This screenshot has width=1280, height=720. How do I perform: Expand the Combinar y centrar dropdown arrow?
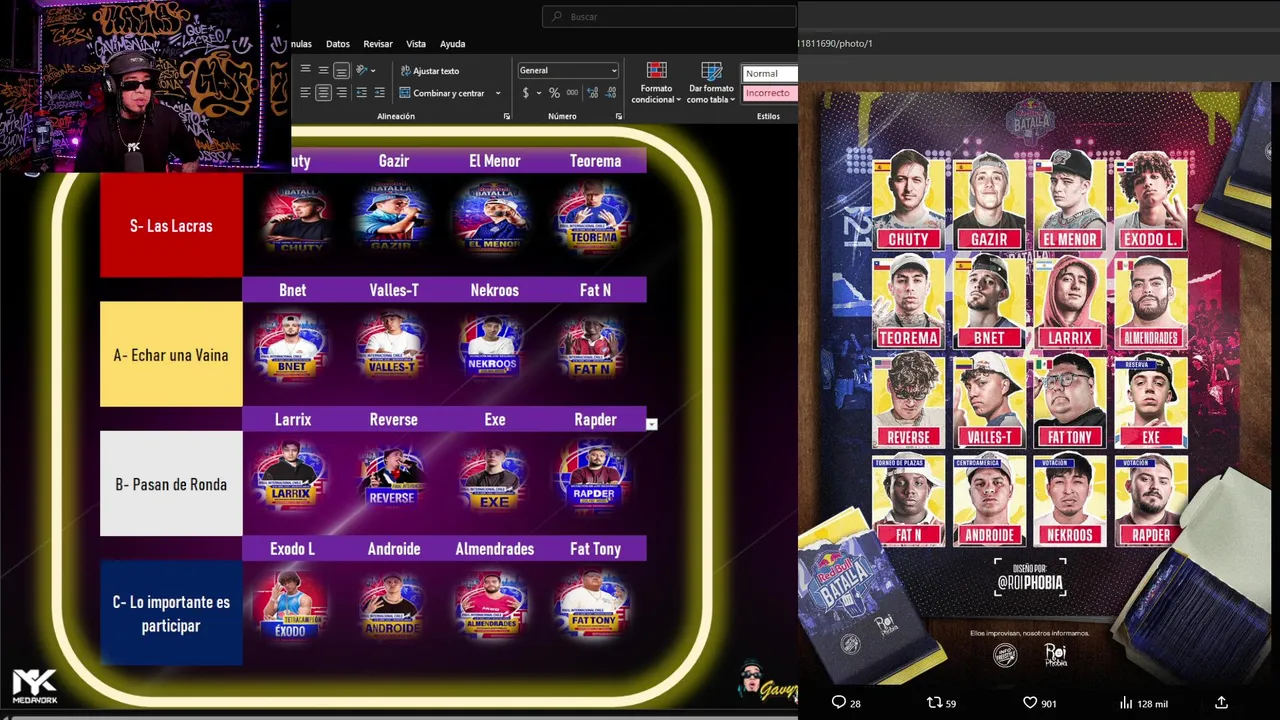coord(497,93)
